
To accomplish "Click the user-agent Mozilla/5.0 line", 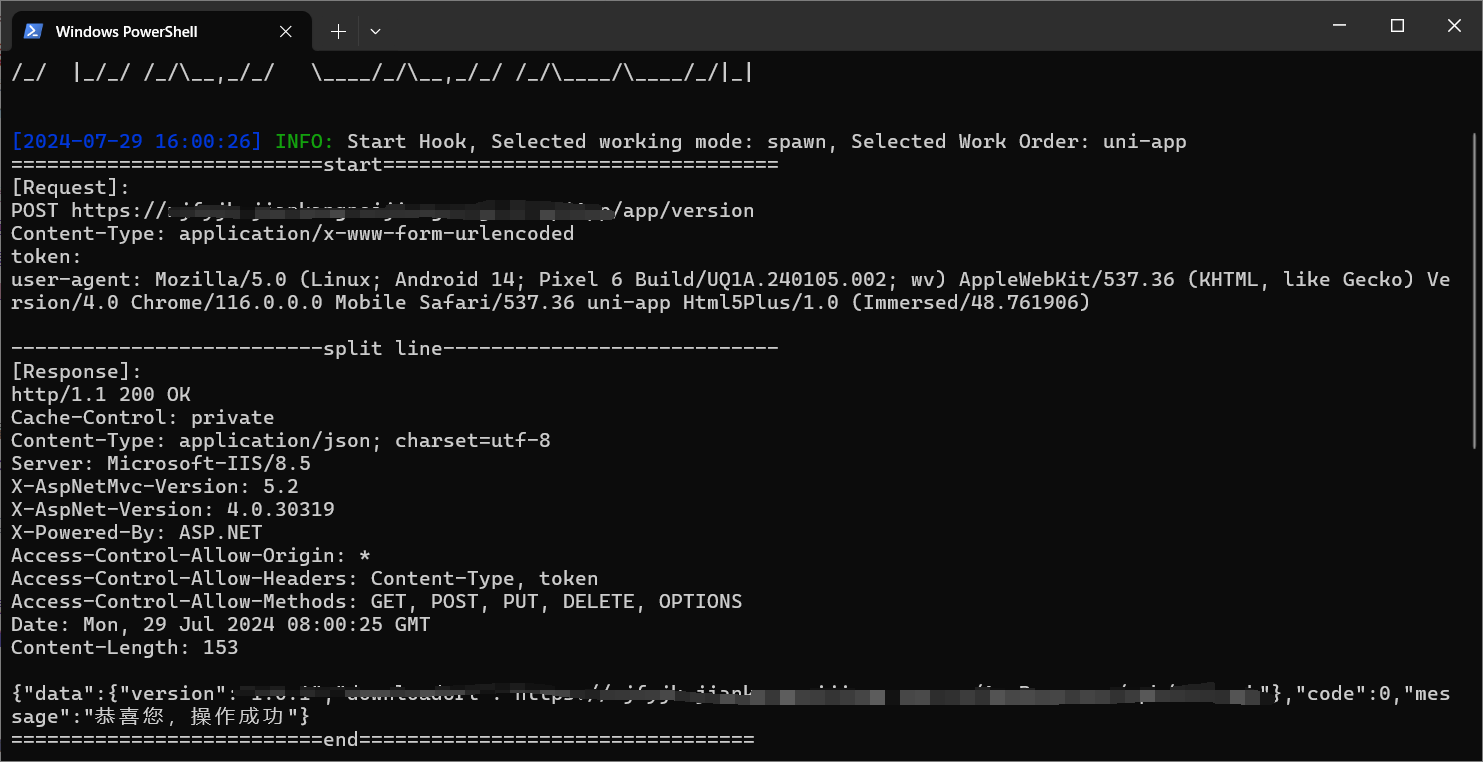I will pyautogui.click(x=730, y=291).
